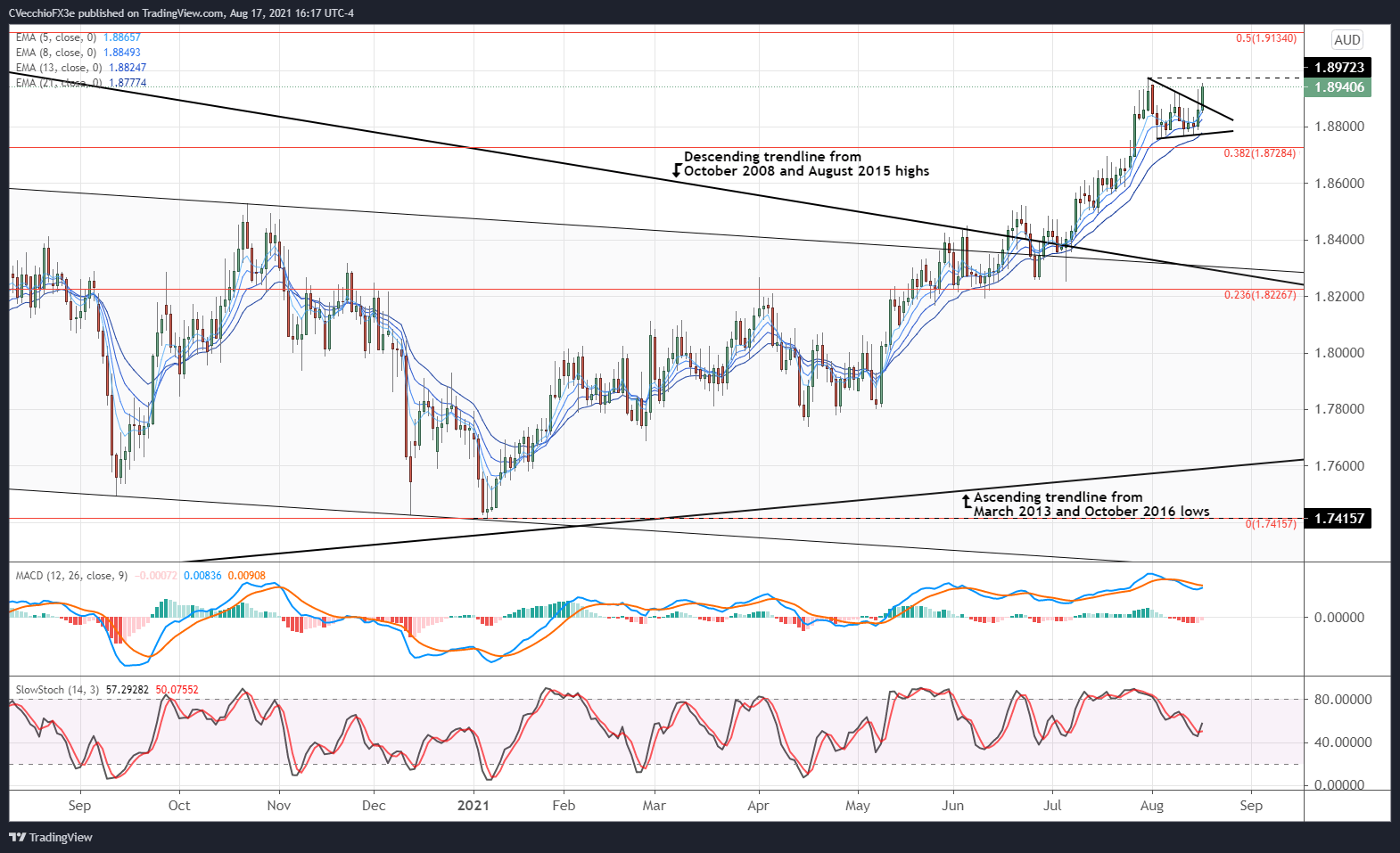Click the Feb label on time axis
The height and width of the screenshot is (853, 1400).
pyautogui.click(x=564, y=806)
